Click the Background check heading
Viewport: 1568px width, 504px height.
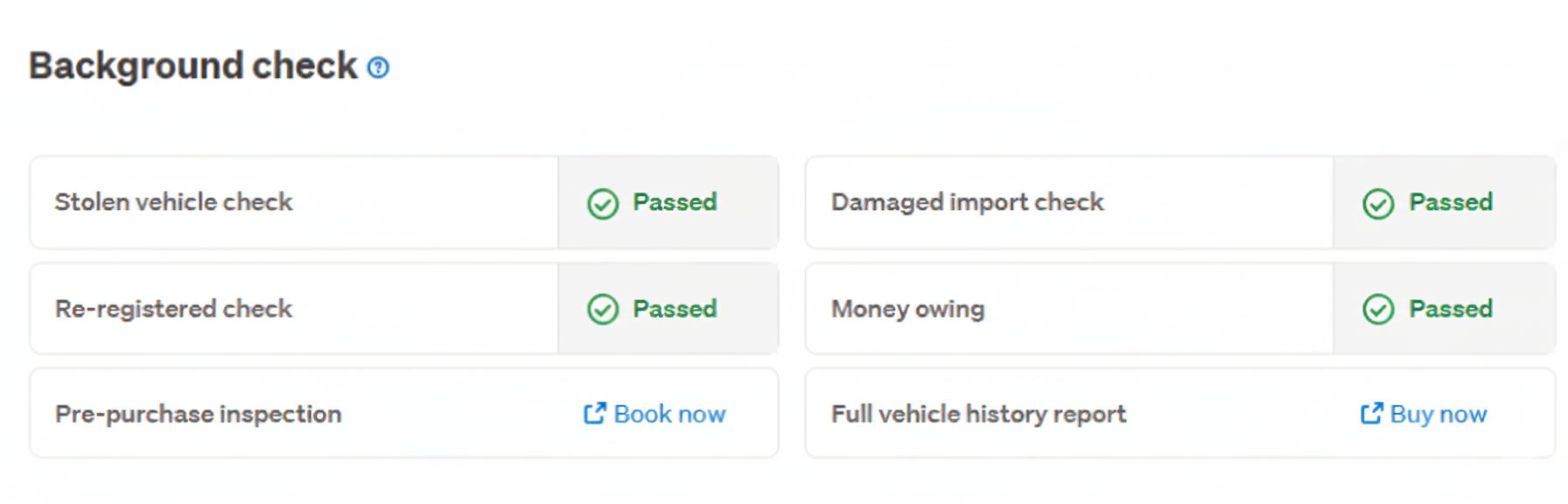click(193, 66)
